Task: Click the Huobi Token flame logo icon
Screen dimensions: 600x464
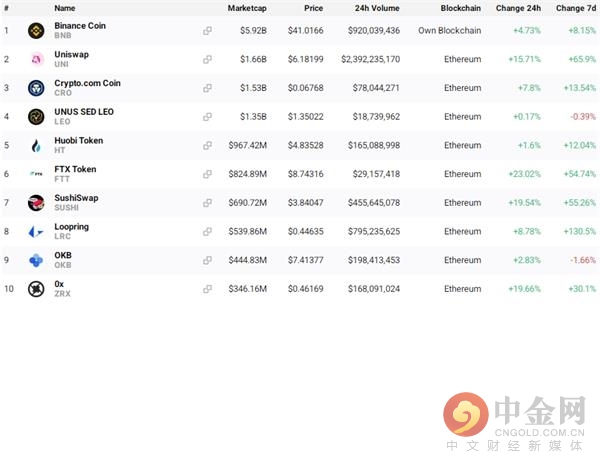Action: point(36,145)
